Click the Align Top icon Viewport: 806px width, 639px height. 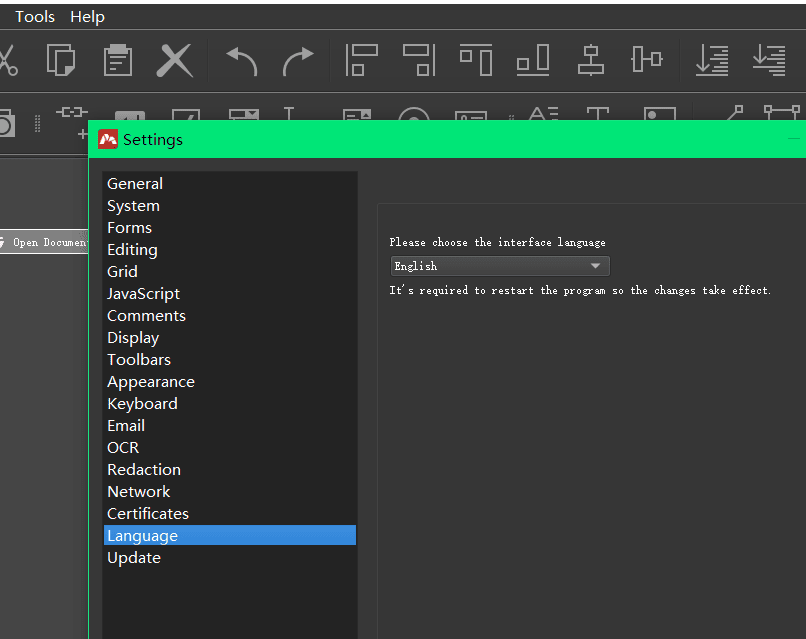click(x=476, y=60)
